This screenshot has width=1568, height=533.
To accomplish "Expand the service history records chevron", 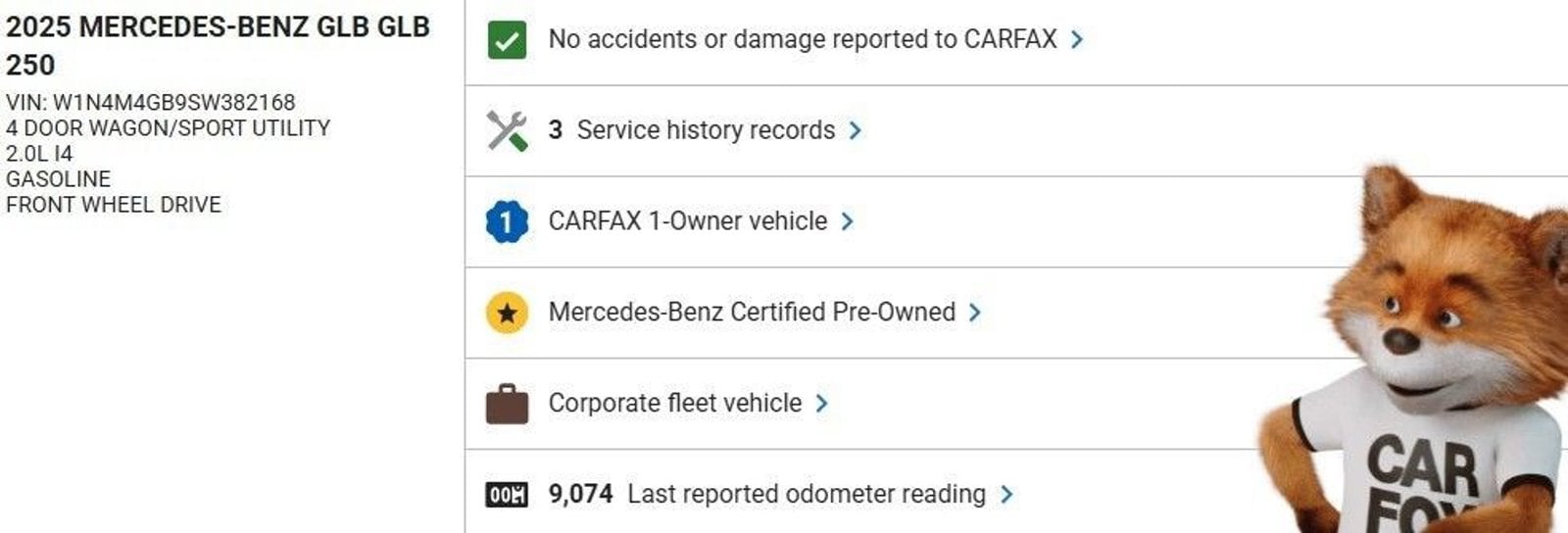I will 855,130.
